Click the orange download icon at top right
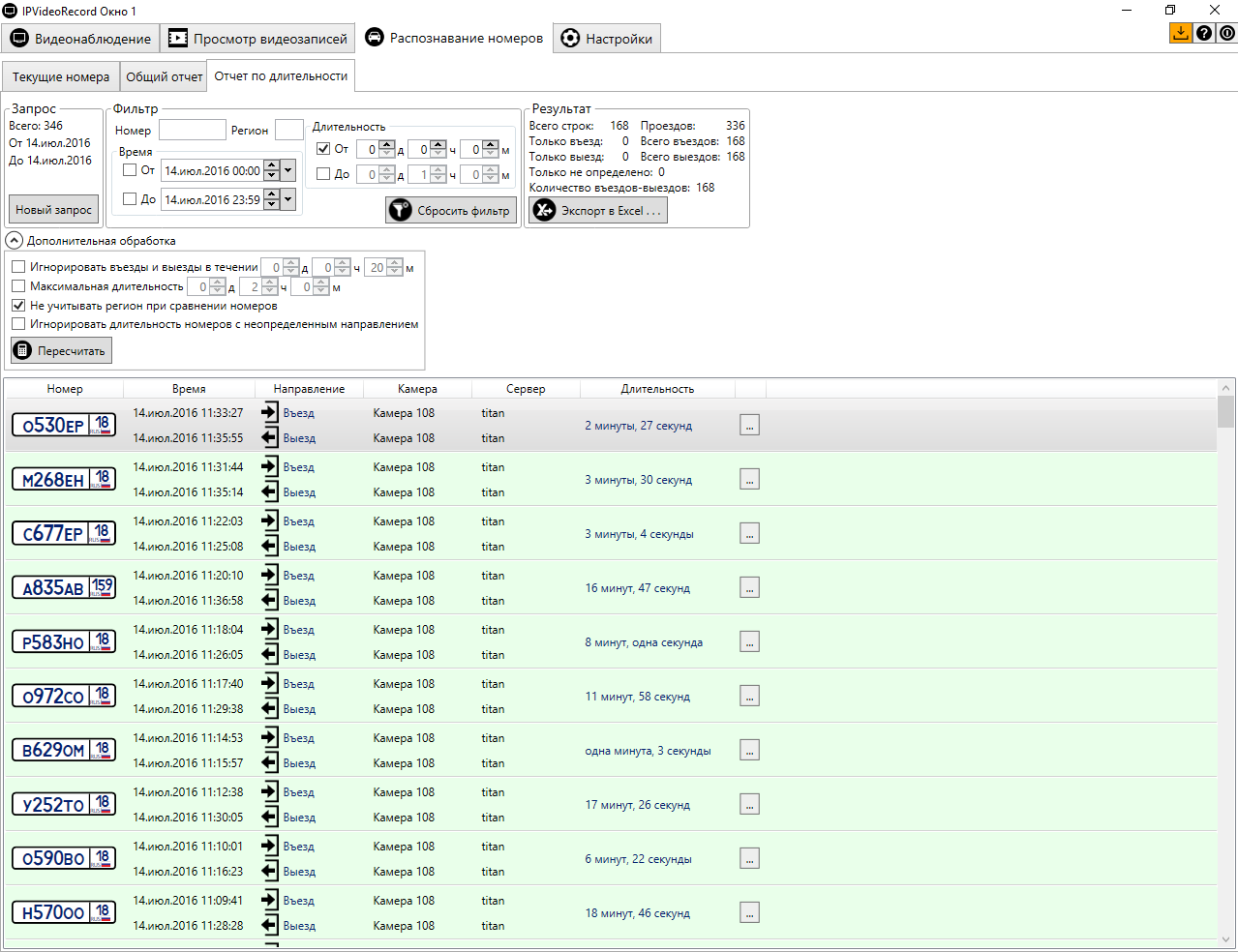The width and height of the screenshot is (1238, 952). [x=1180, y=33]
